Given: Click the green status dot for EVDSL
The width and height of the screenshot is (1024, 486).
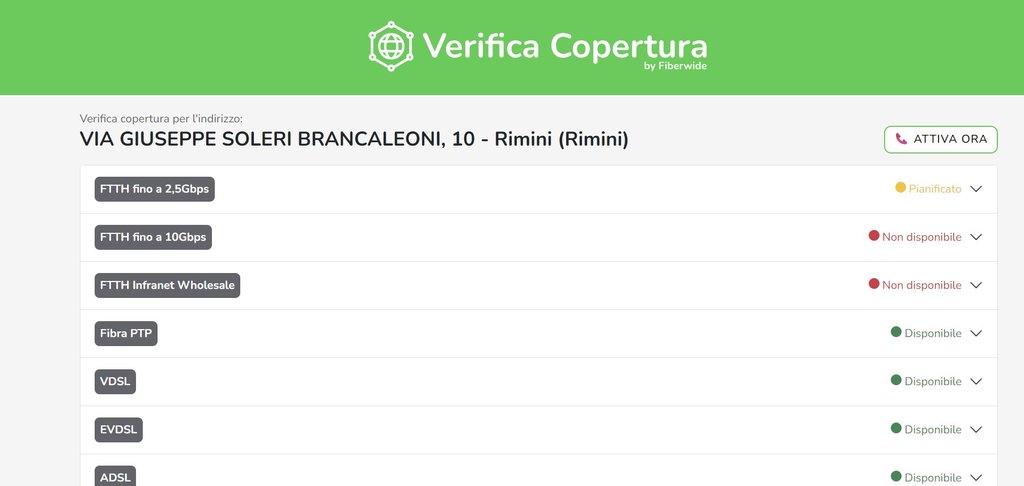Looking at the screenshot, I should [x=896, y=428].
